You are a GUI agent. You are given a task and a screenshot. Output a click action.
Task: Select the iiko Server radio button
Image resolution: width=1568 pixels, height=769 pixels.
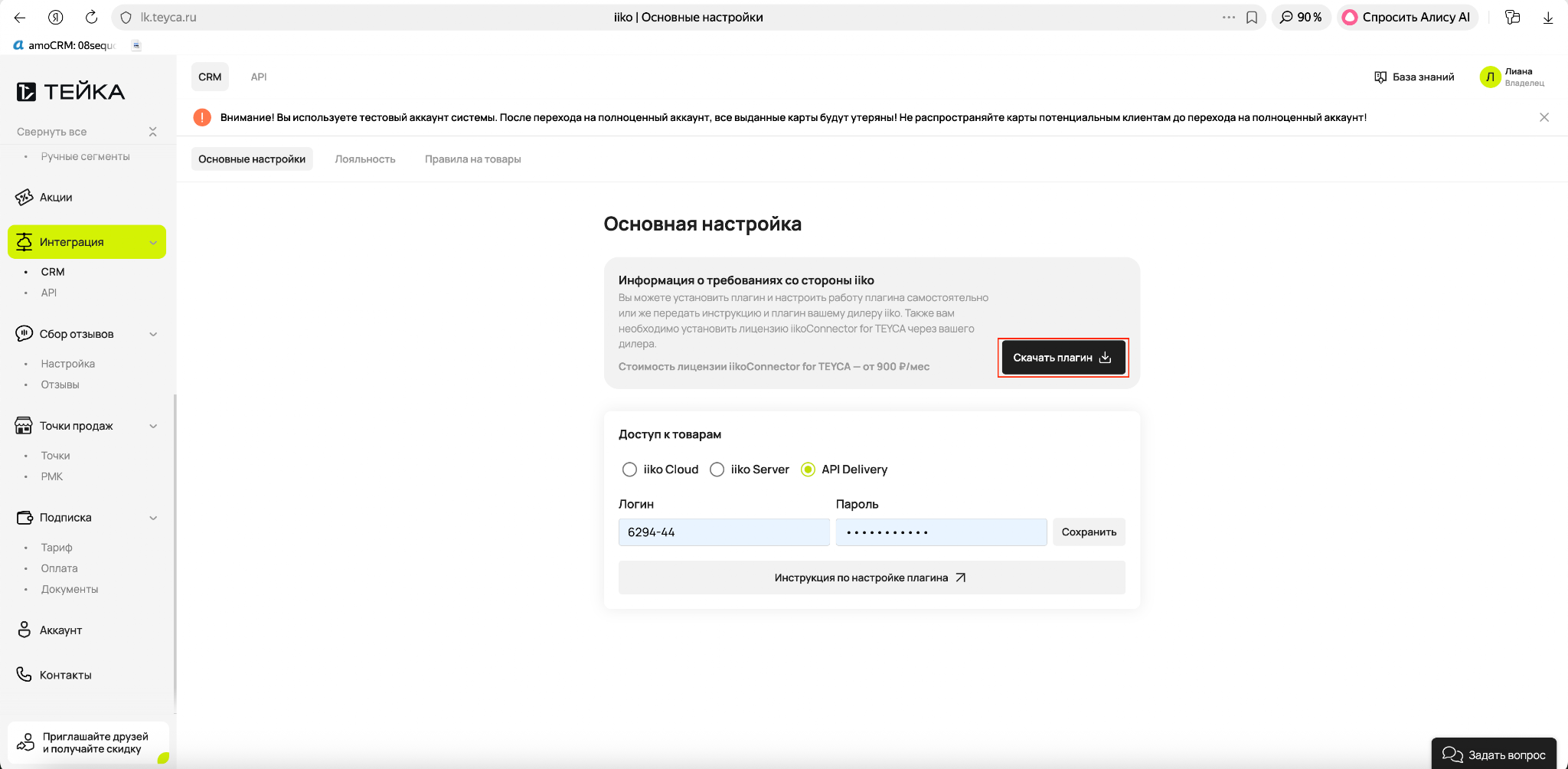coord(717,470)
